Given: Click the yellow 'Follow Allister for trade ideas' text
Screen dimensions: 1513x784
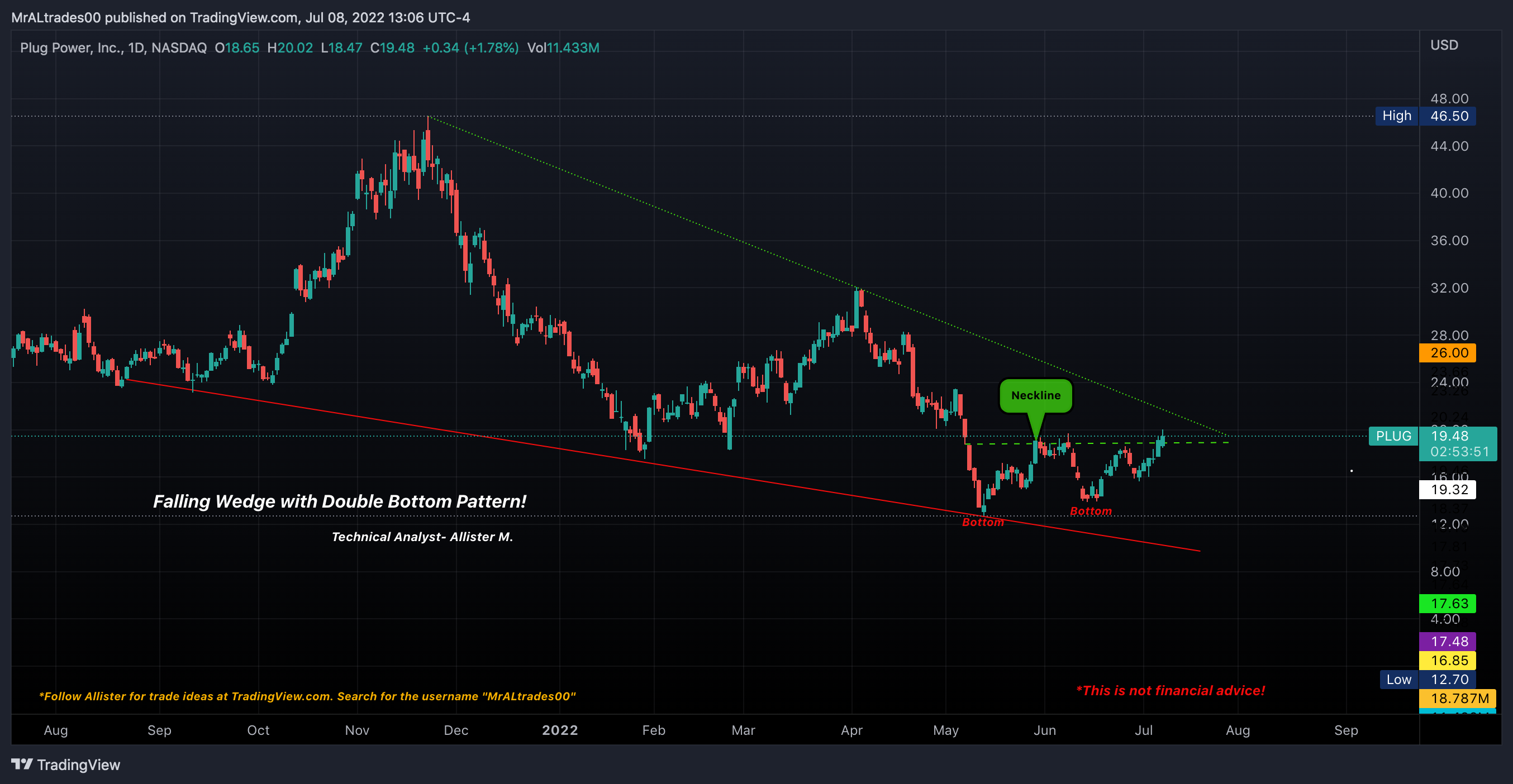Looking at the screenshot, I should click(307, 696).
